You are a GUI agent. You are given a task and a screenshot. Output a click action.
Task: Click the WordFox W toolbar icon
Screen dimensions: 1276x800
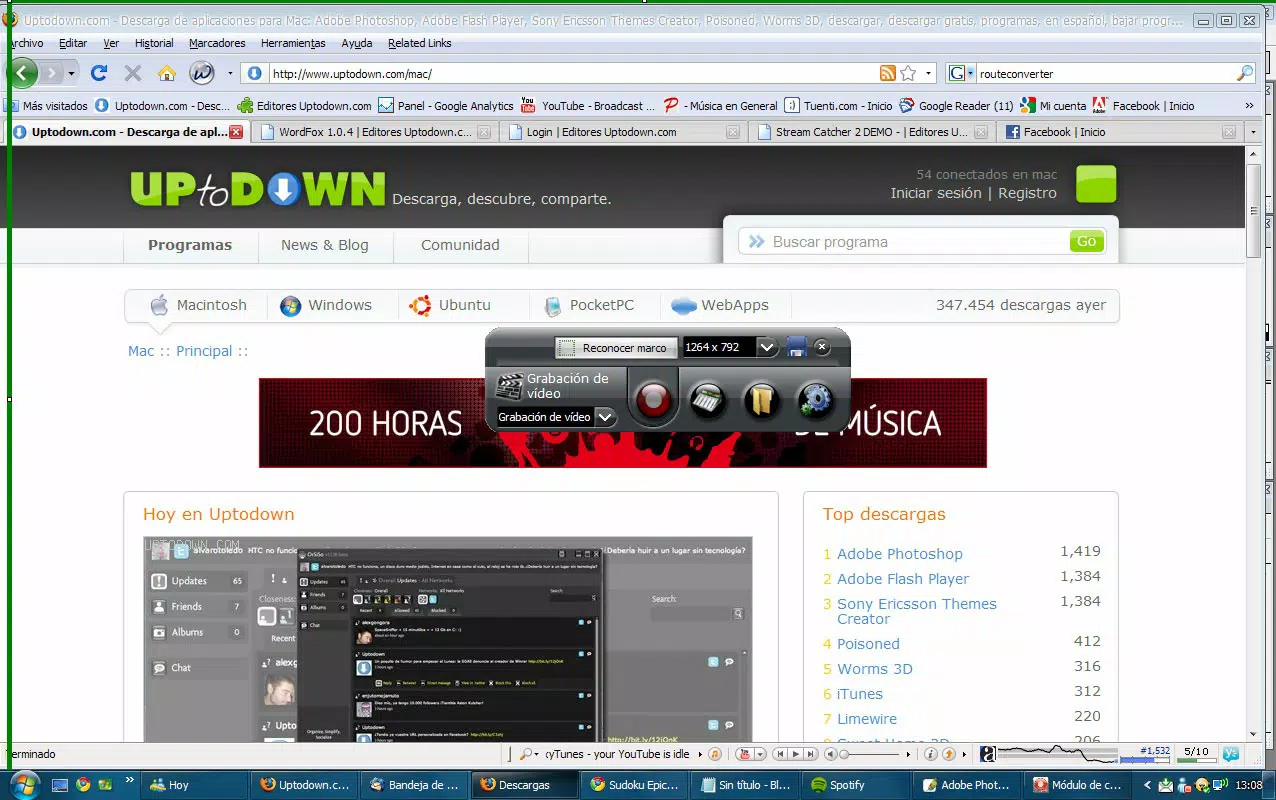202,73
